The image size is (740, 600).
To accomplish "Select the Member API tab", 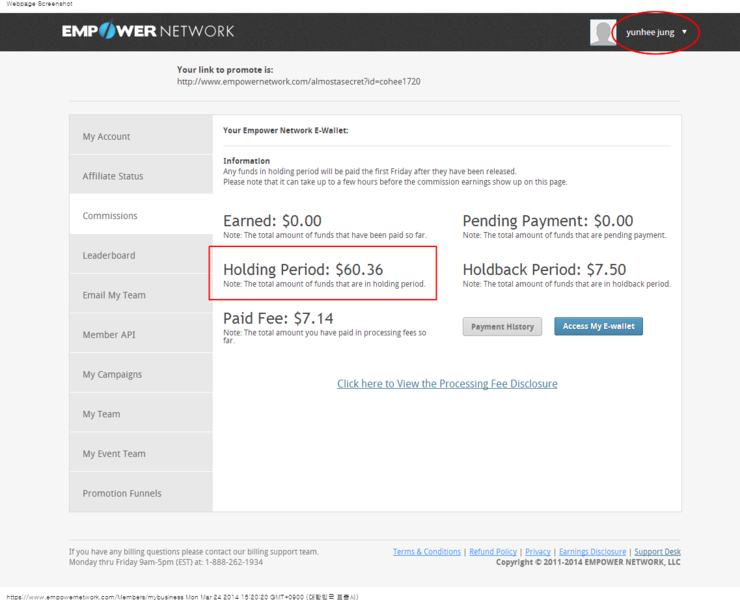I will coord(141,335).
